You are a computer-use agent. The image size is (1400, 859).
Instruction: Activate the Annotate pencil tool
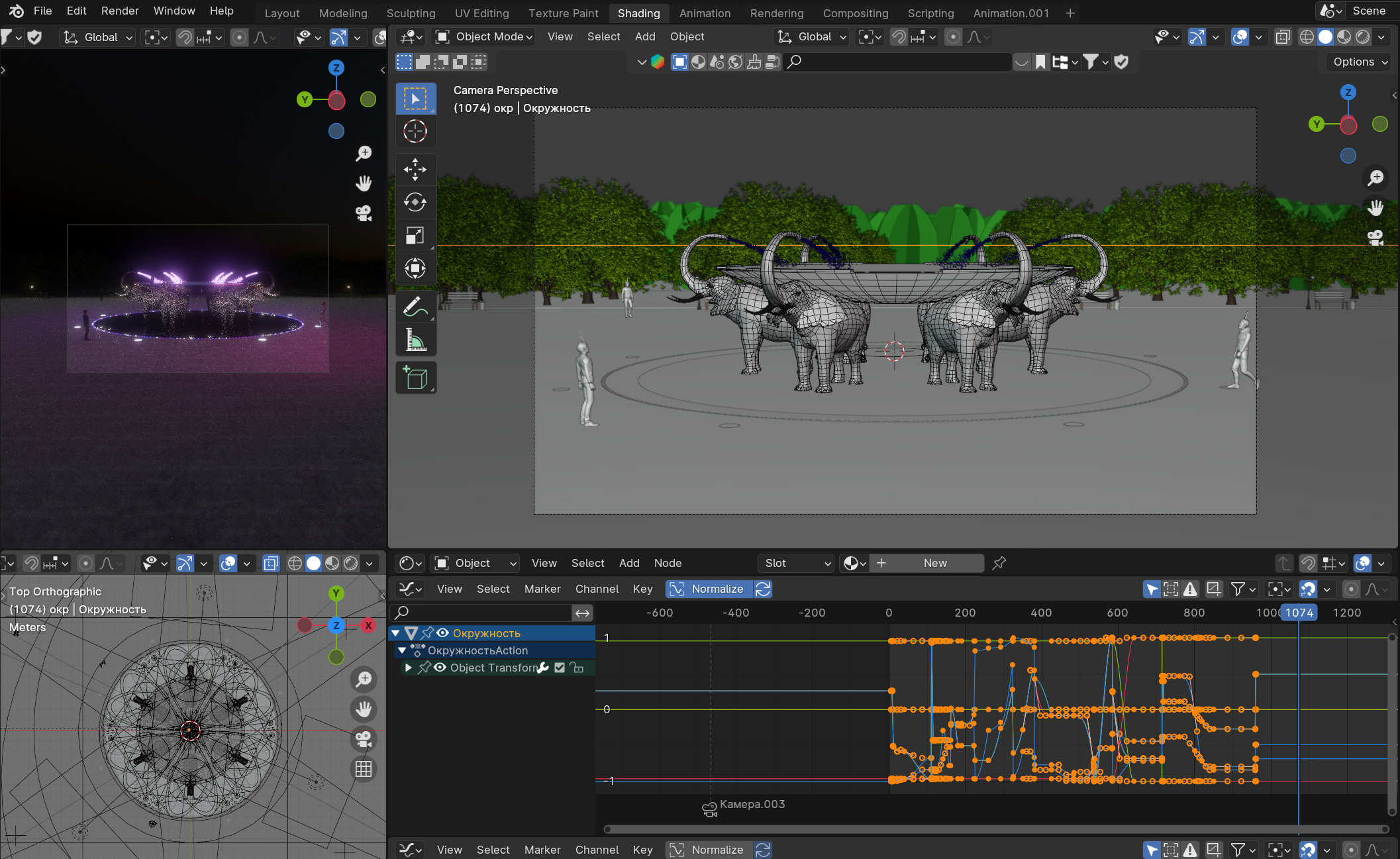click(415, 307)
